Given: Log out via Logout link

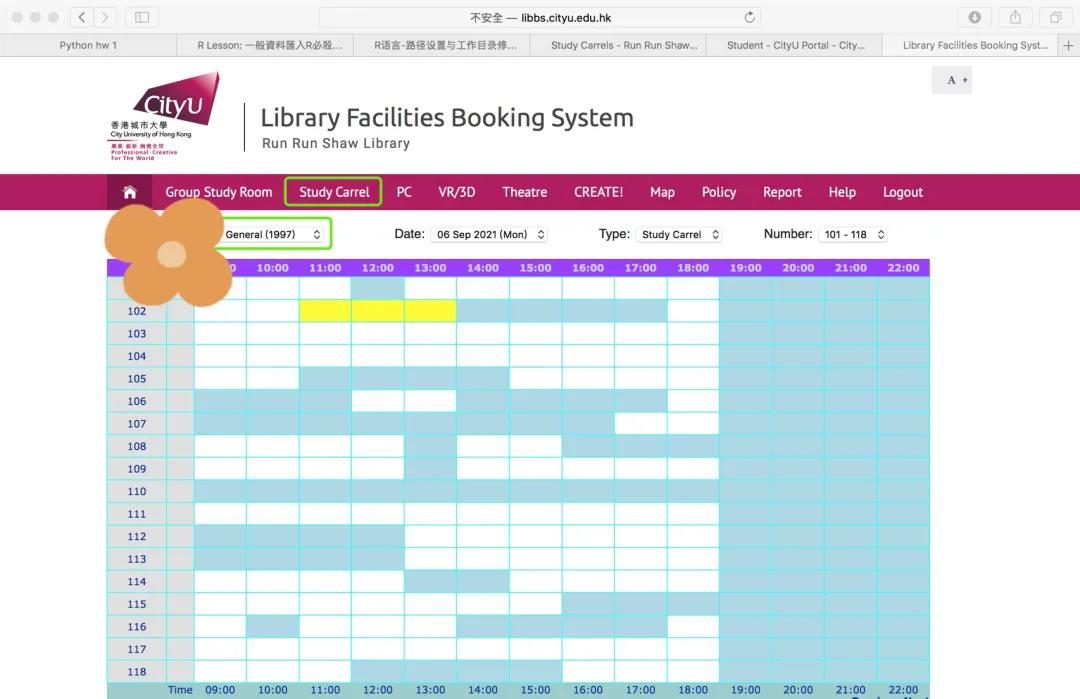Looking at the screenshot, I should (902, 192).
